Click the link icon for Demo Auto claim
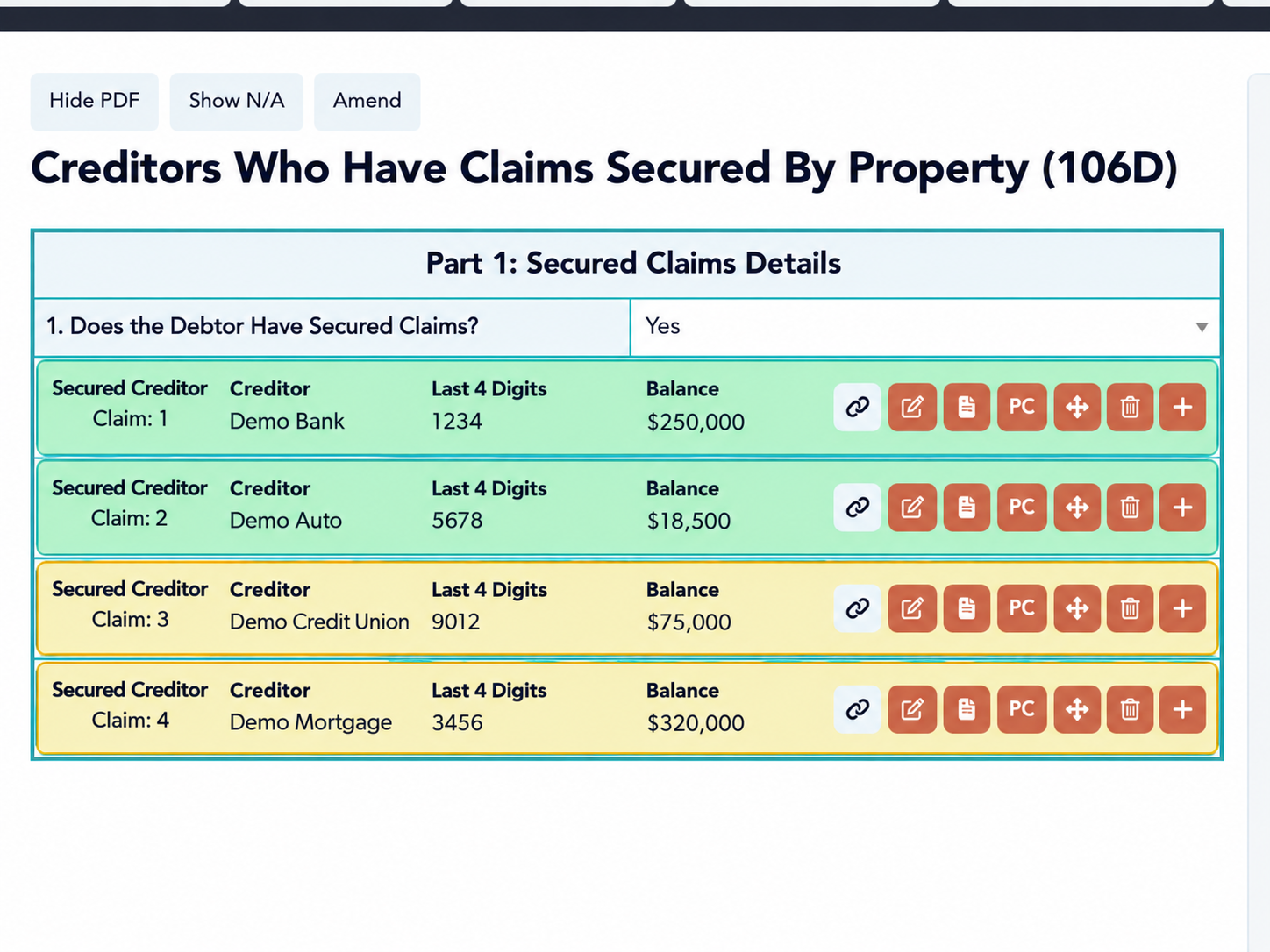The height and width of the screenshot is (952, 1270). (x=857, y=508)
